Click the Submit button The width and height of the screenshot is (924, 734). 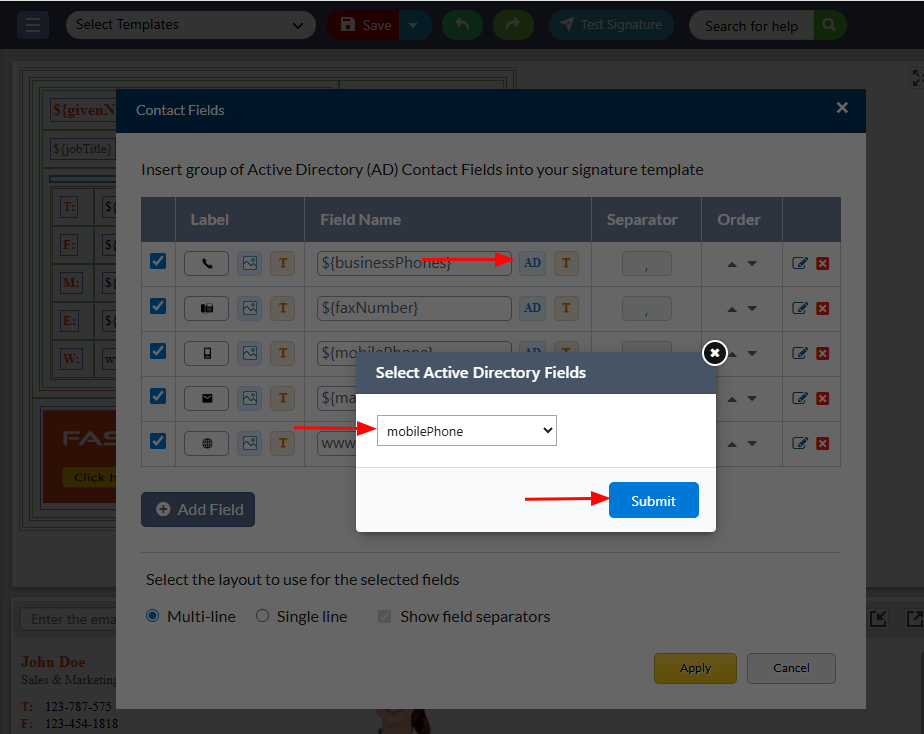point(653,501)
